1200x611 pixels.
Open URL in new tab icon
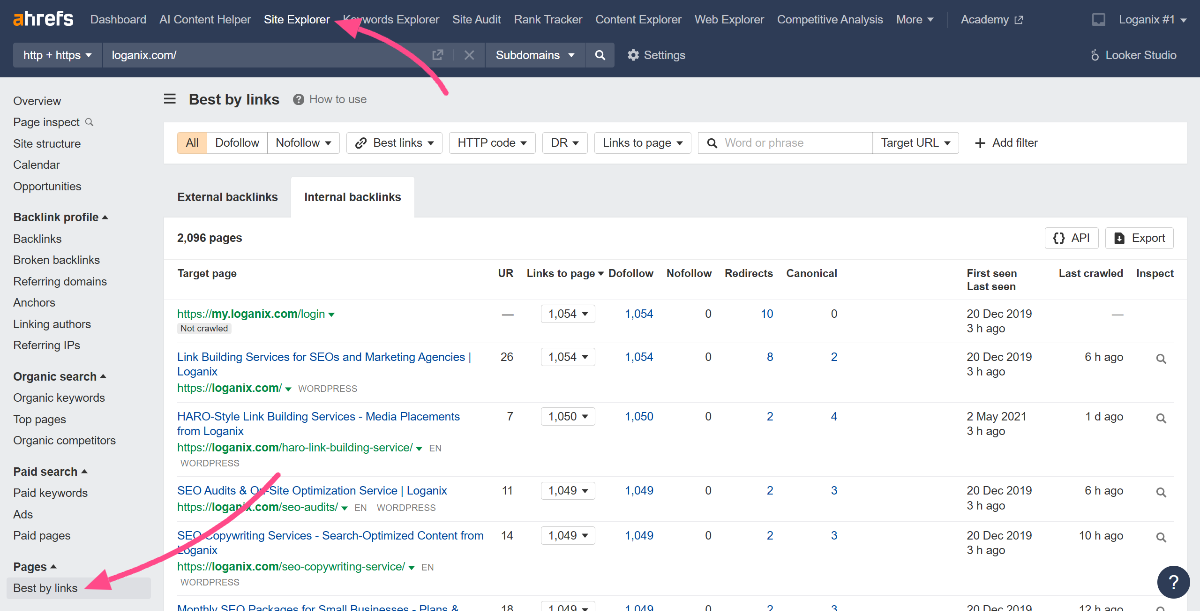(438, 55)
